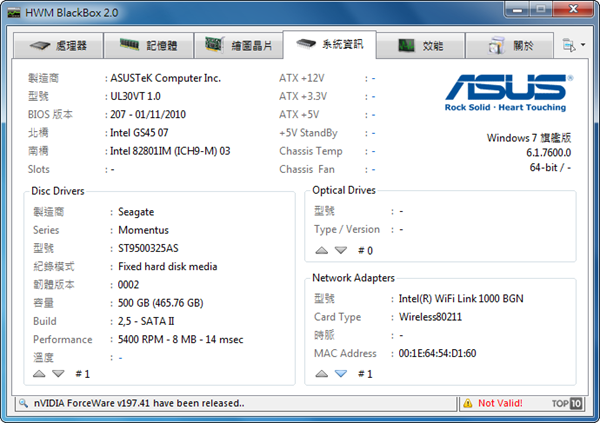
Task: Click the next optical drive down arrow
Action: tap(340, 250)
